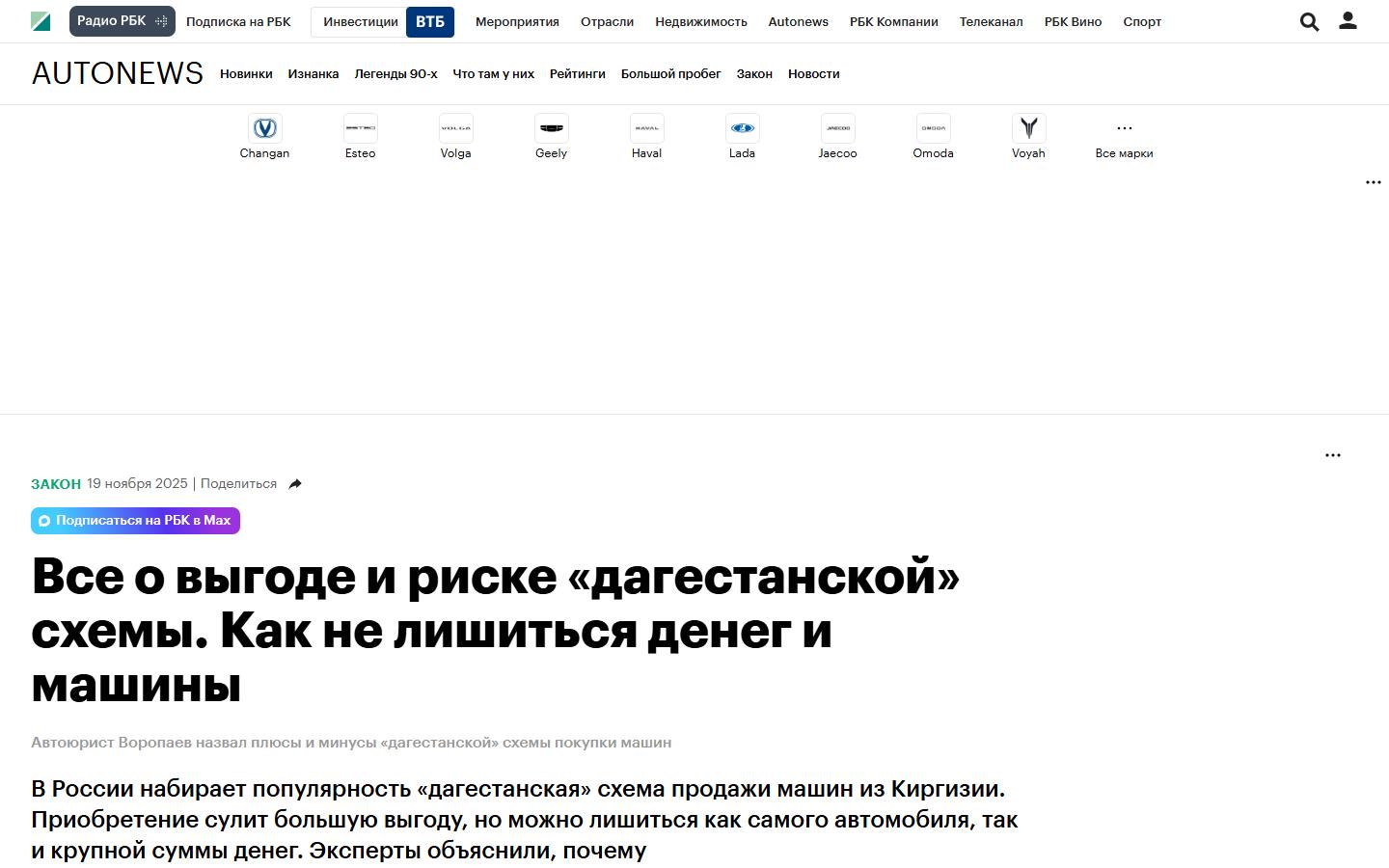The image size is (1389, 868).
Task: Click the Voyah brand logo
Action: tap(1028, 128)
